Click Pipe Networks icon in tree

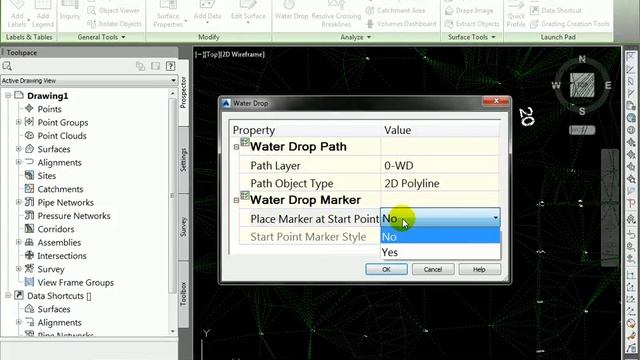[29, 202]
